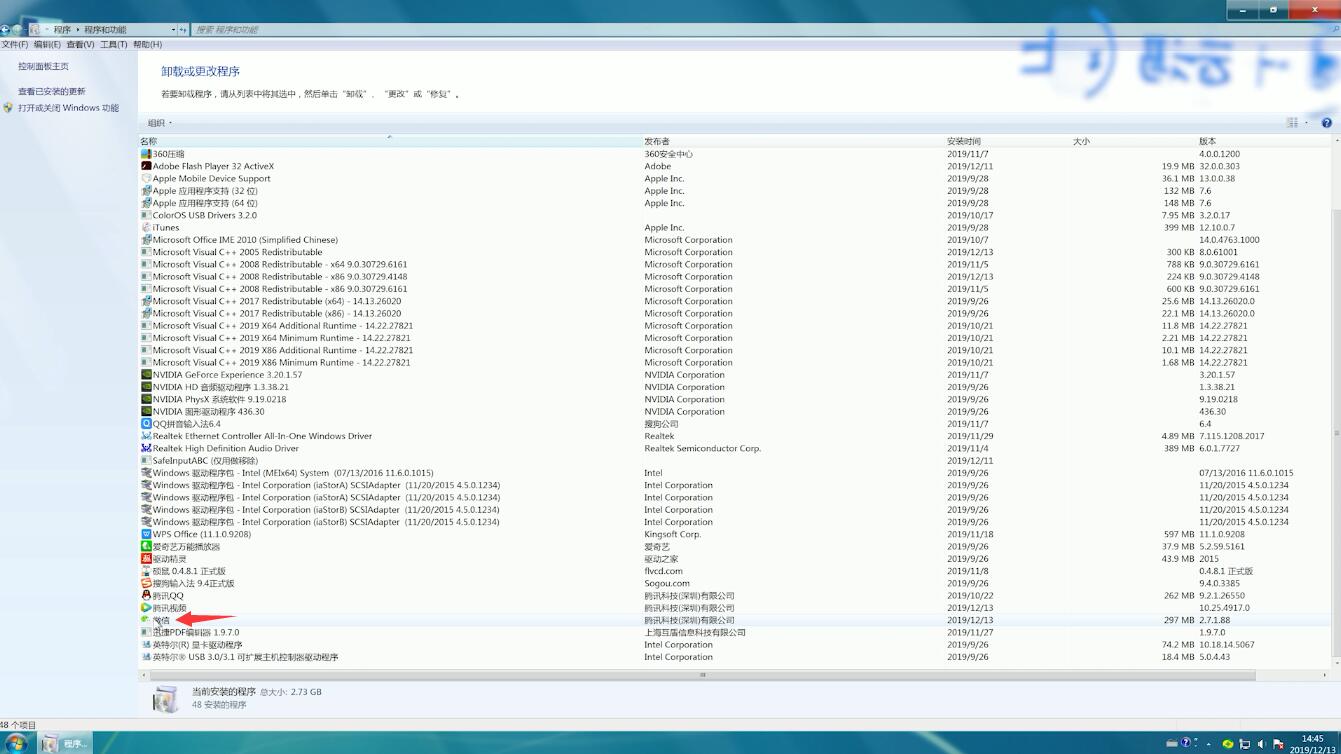Click 程序 in the address breadcrumb
The height and width of the screenshot is (754, 1341).
pyautogui.click(x=62, y=30)
